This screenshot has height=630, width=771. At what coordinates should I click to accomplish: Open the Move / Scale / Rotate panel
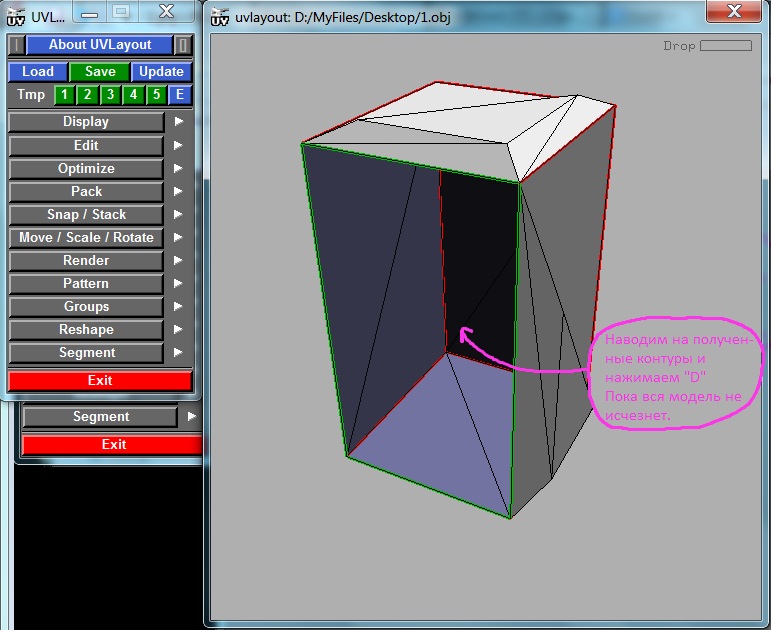[x=86, y=237]
